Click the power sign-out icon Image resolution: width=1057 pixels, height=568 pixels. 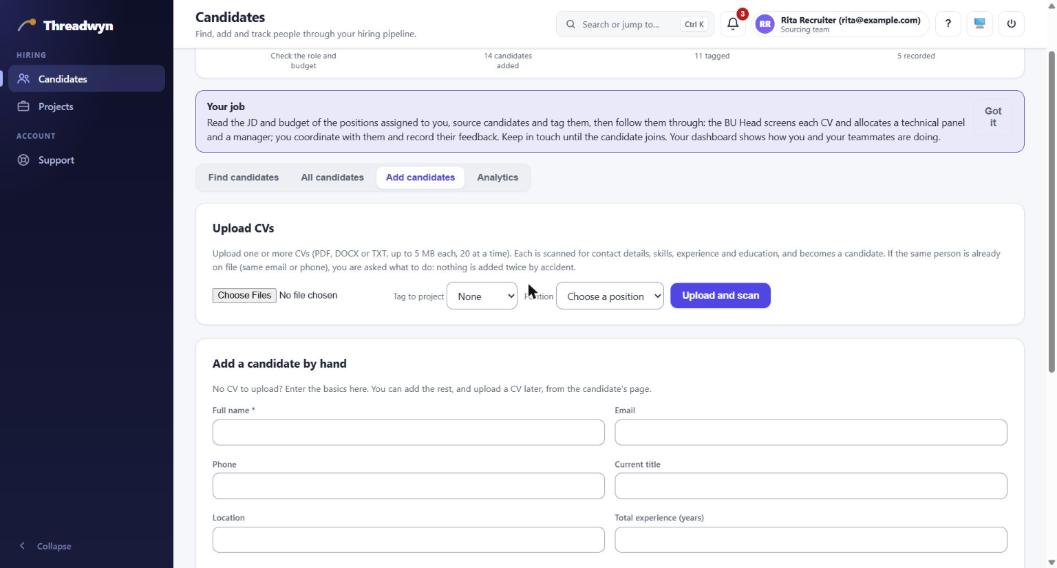[x=1011, y=24]
